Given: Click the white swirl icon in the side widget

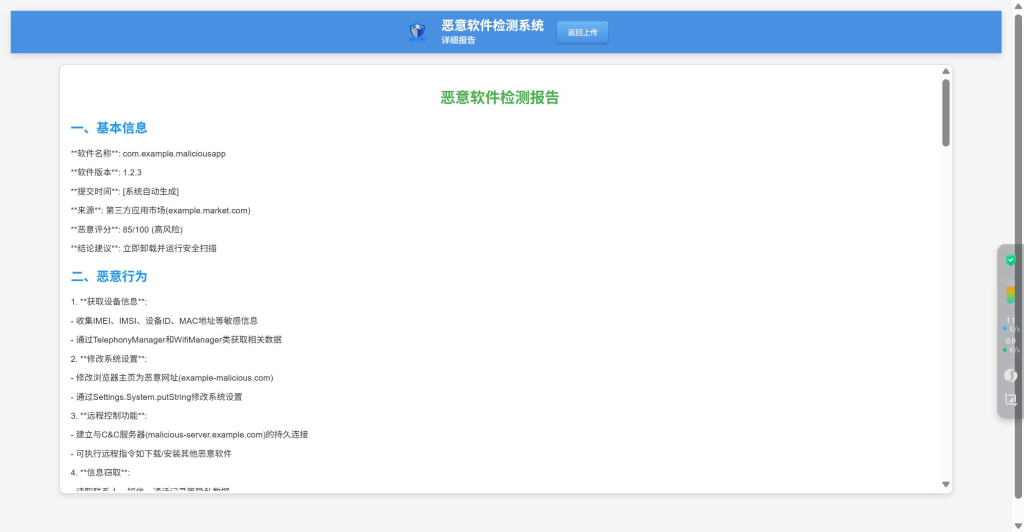Looking at the screenshot, I should click(x=1010, y=375).
